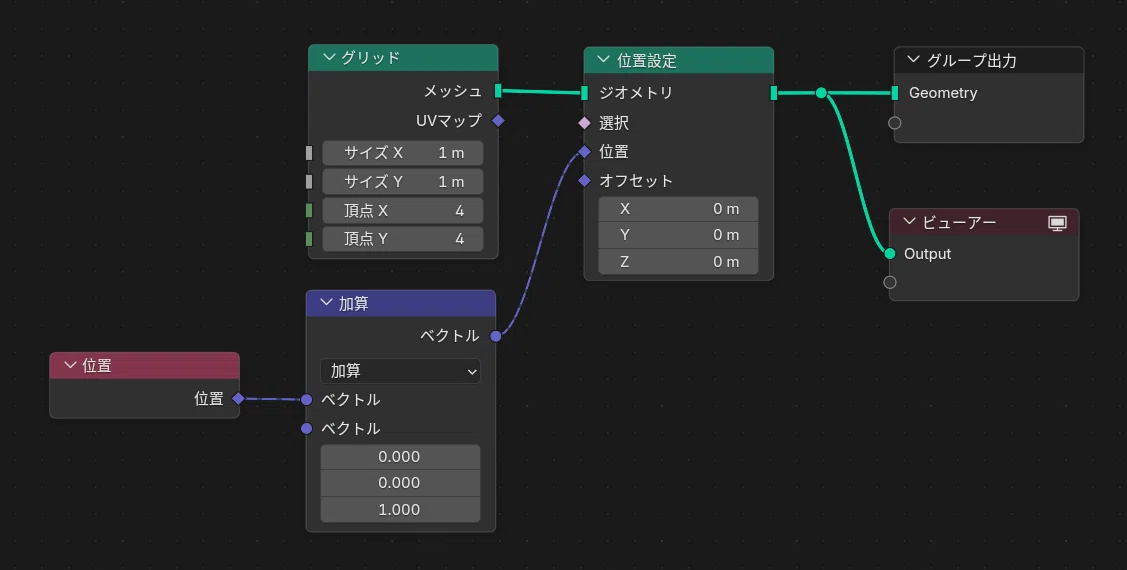1127x570 pixels.
Task: Click the サイズ X input socket
Action: (309, 152)
